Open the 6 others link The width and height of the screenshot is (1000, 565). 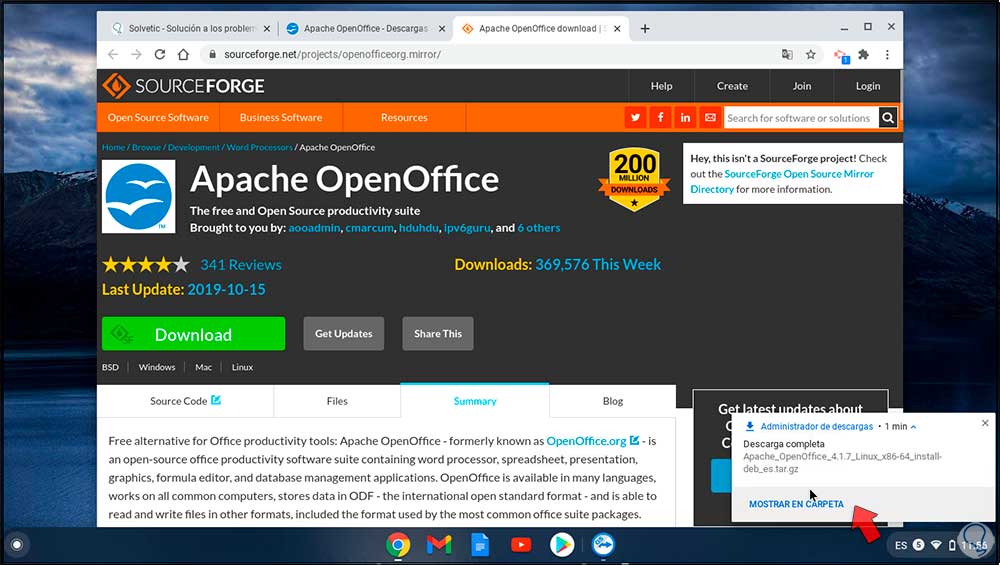(x=539, y=228)
